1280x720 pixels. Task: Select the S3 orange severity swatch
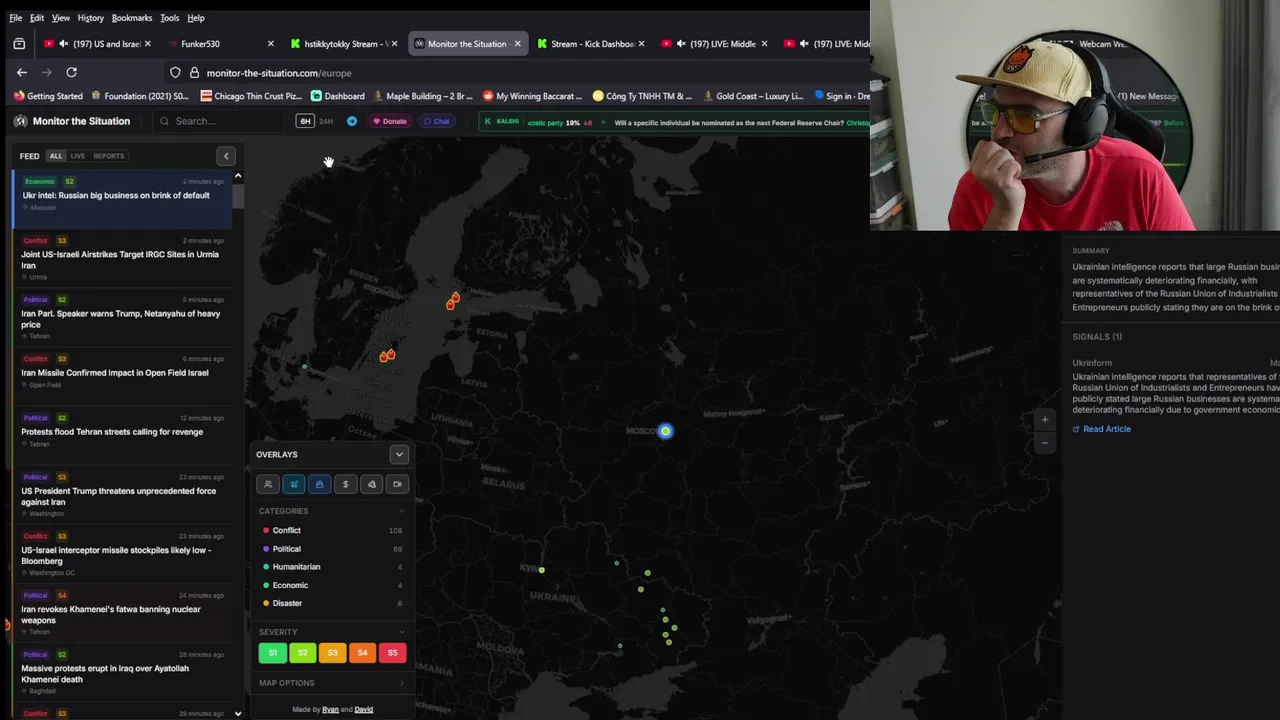click(x=332, y=653)
